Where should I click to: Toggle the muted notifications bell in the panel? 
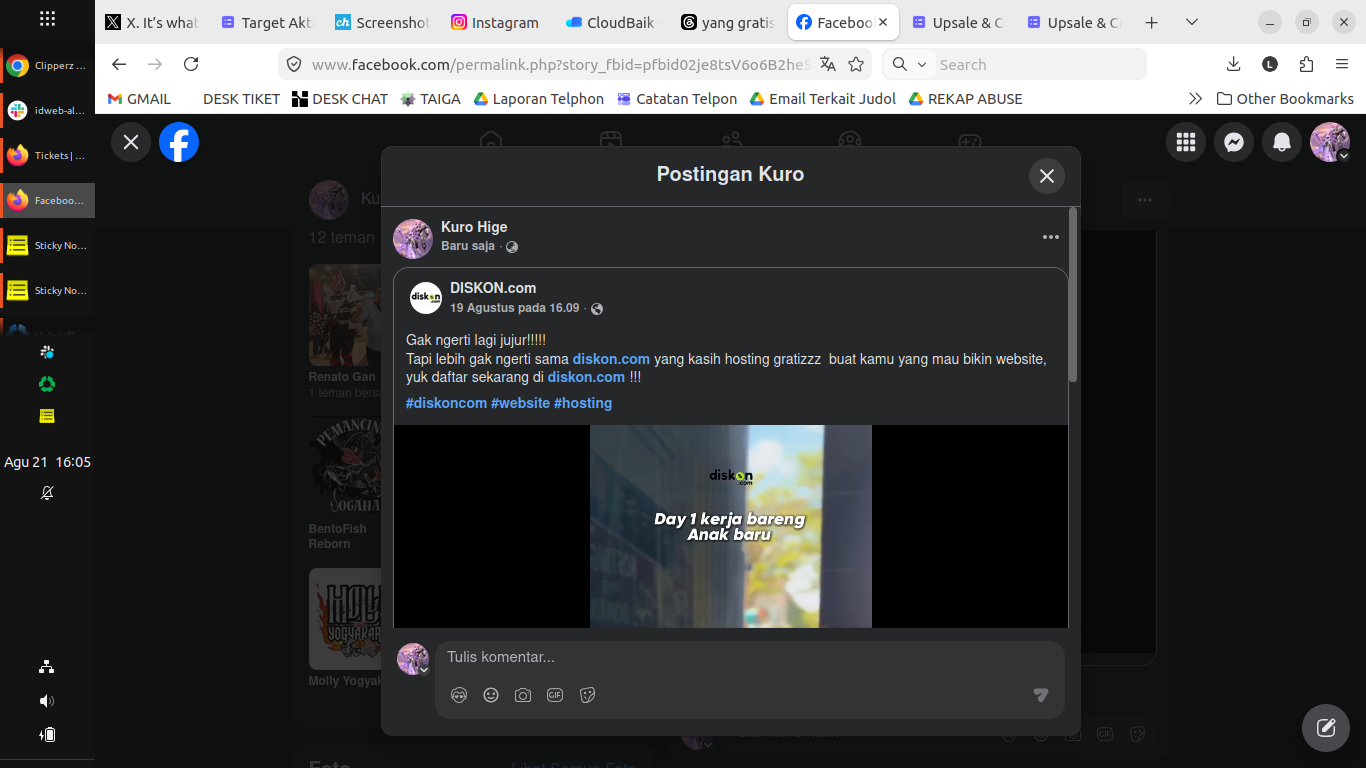[x=47, y=493]
